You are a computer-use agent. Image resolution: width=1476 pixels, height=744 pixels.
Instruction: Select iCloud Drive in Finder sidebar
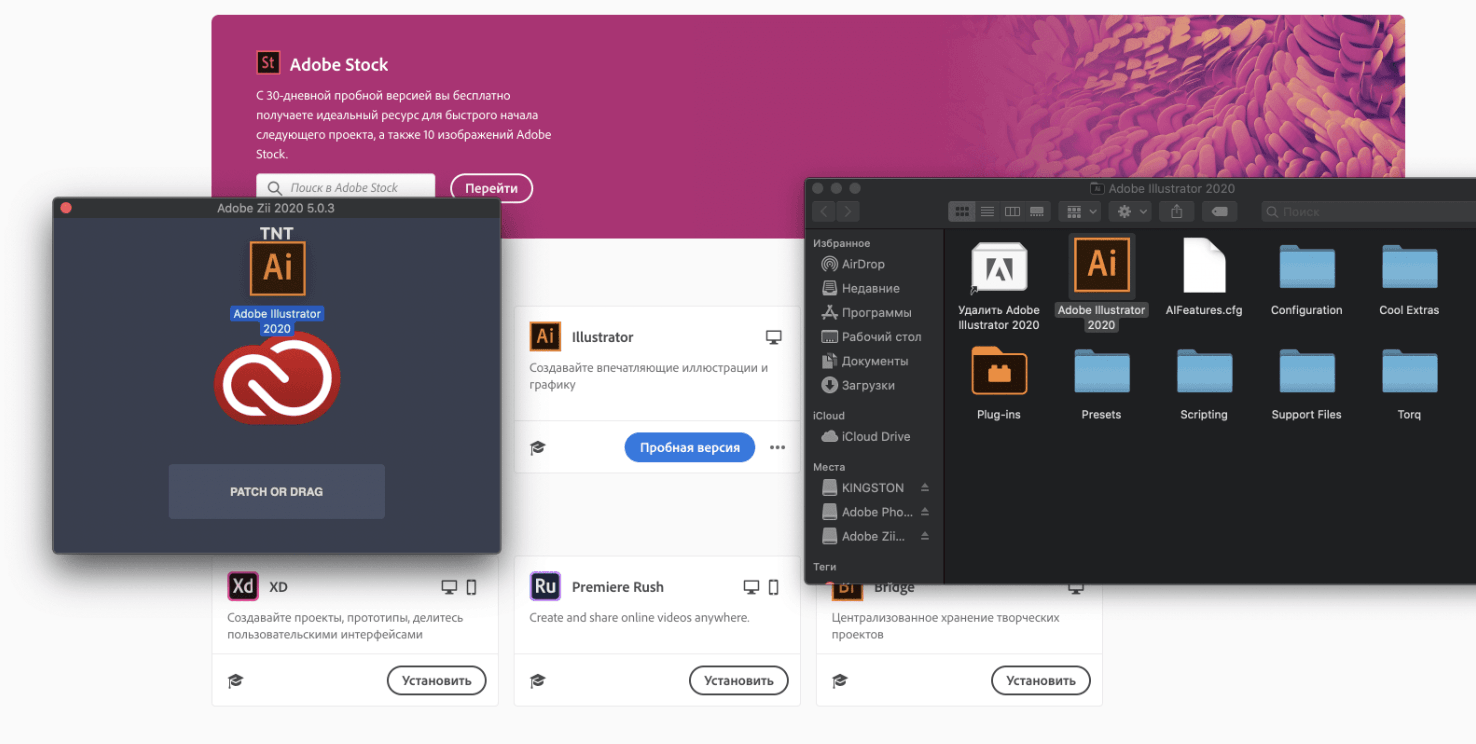875,436
